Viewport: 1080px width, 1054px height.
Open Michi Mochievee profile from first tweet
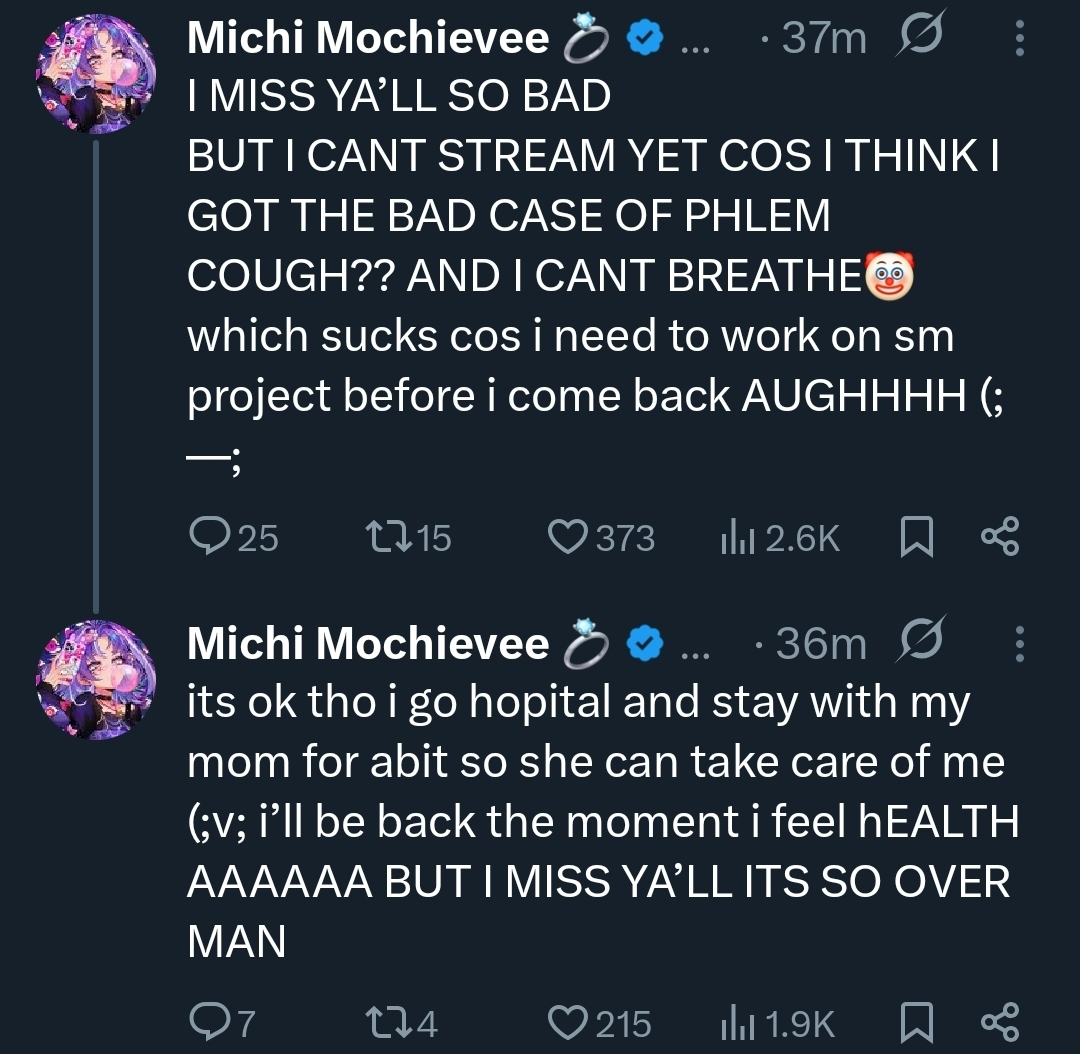tap(368, 39)
